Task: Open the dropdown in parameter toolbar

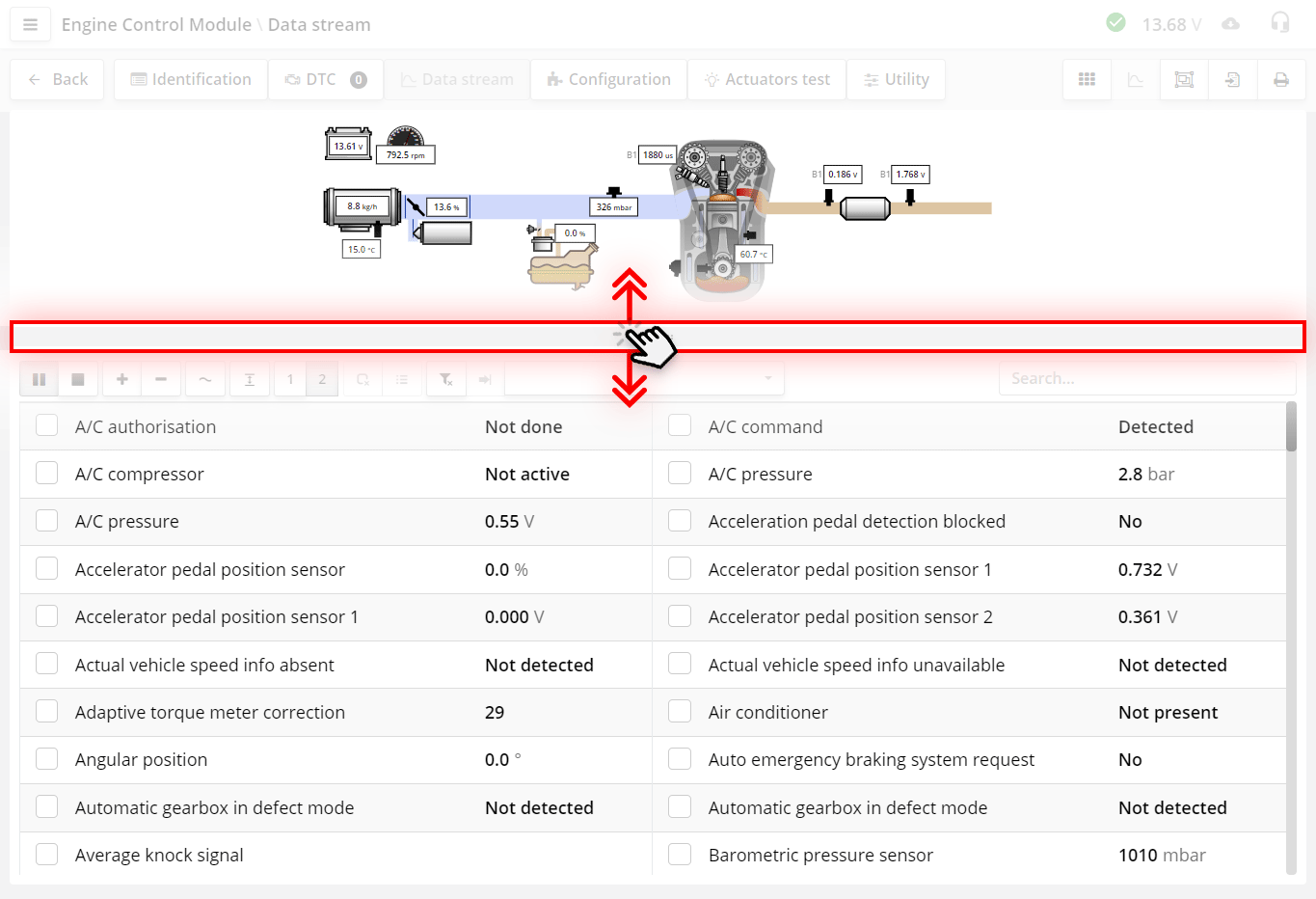Action: (x=644, y=379)
